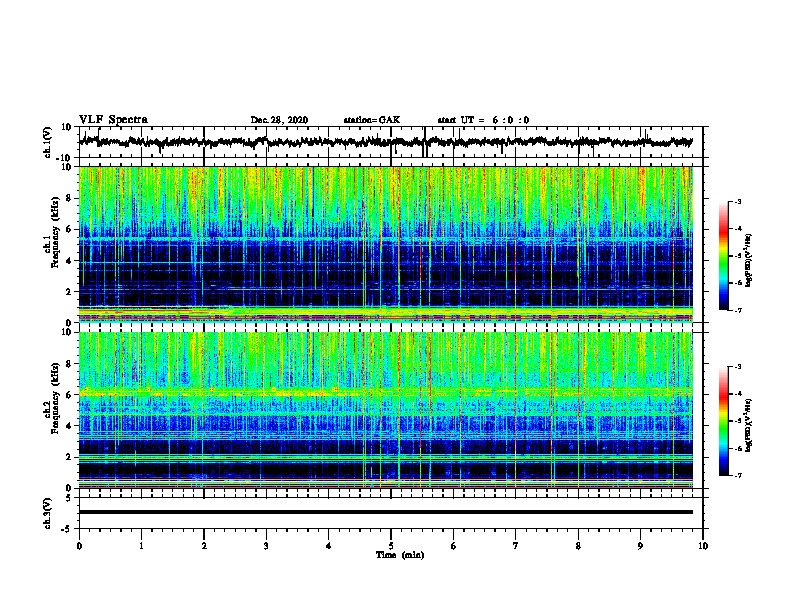Image resolution: width=792 pixels, height=612 pixels.
Task: Click the "8" kHz tick of ch.2 spectrogram
Action: 69,364
